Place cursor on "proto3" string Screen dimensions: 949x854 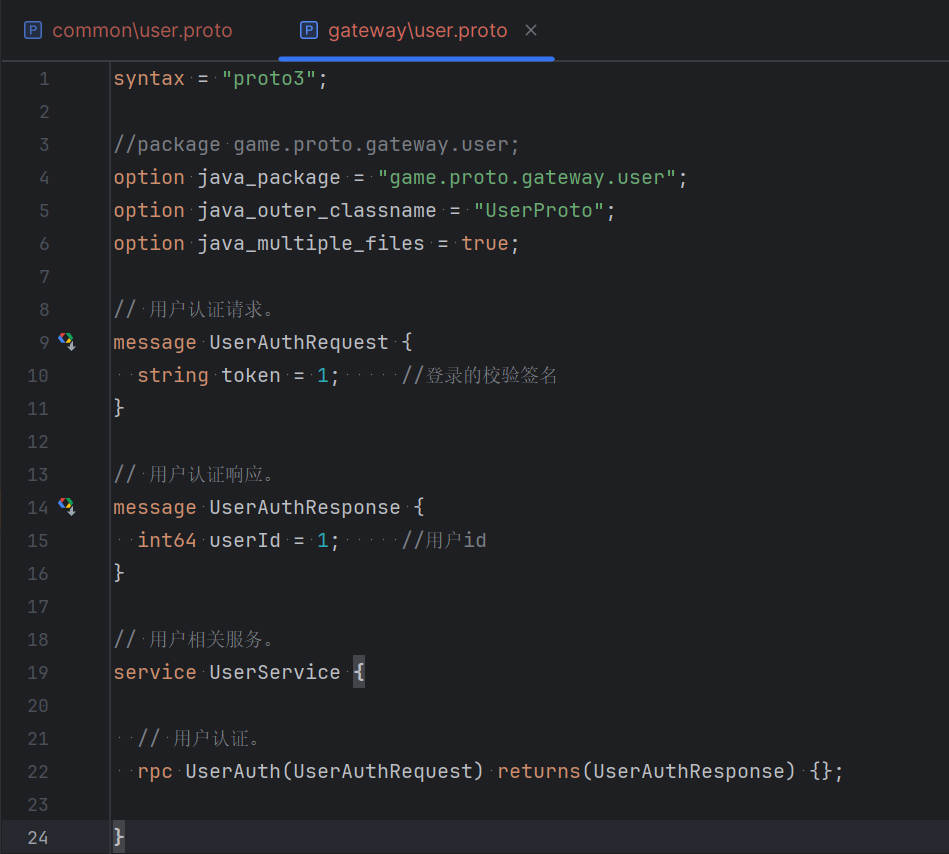click(269, 79)
